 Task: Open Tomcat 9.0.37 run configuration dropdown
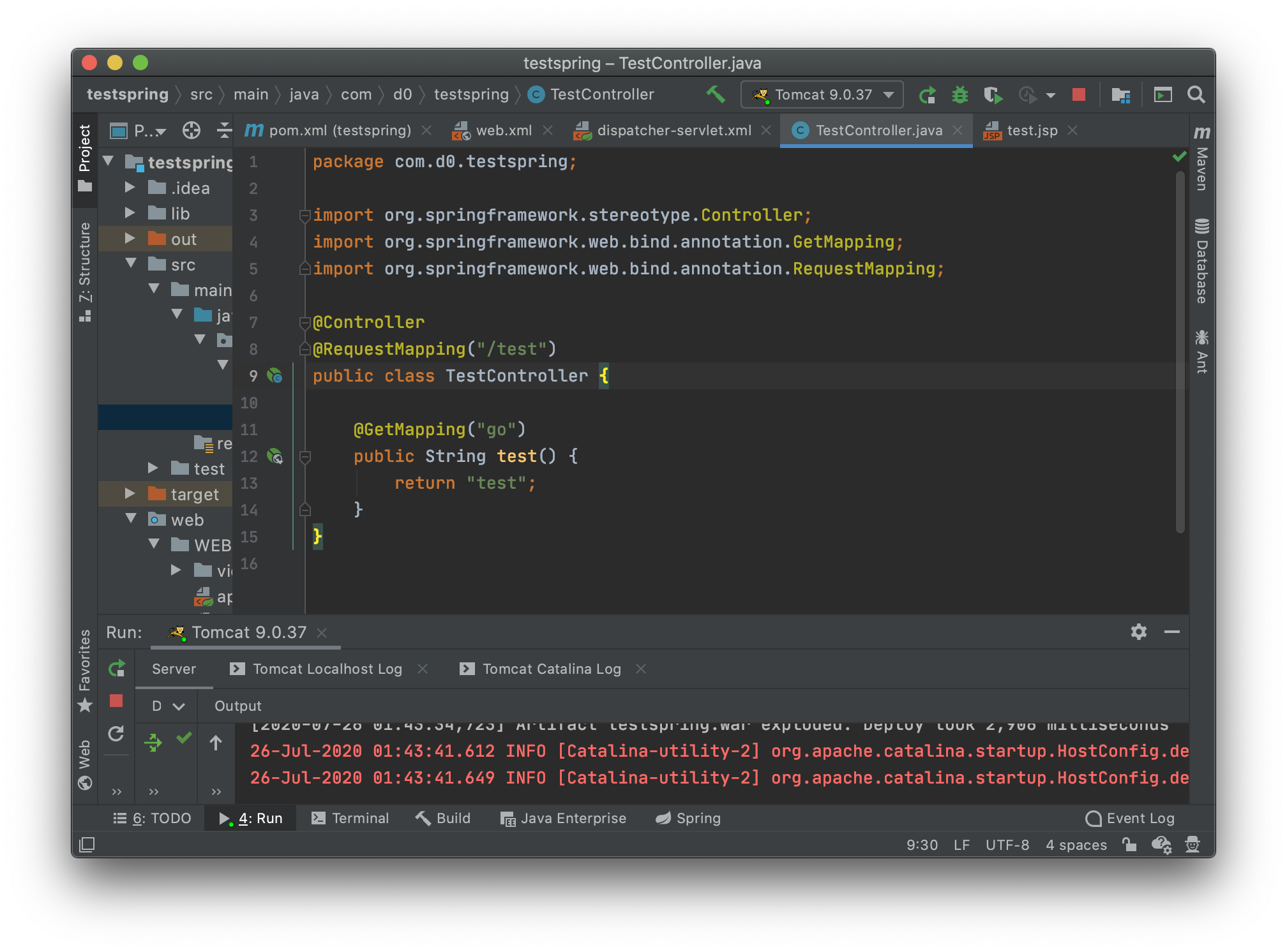coord(822,95)
